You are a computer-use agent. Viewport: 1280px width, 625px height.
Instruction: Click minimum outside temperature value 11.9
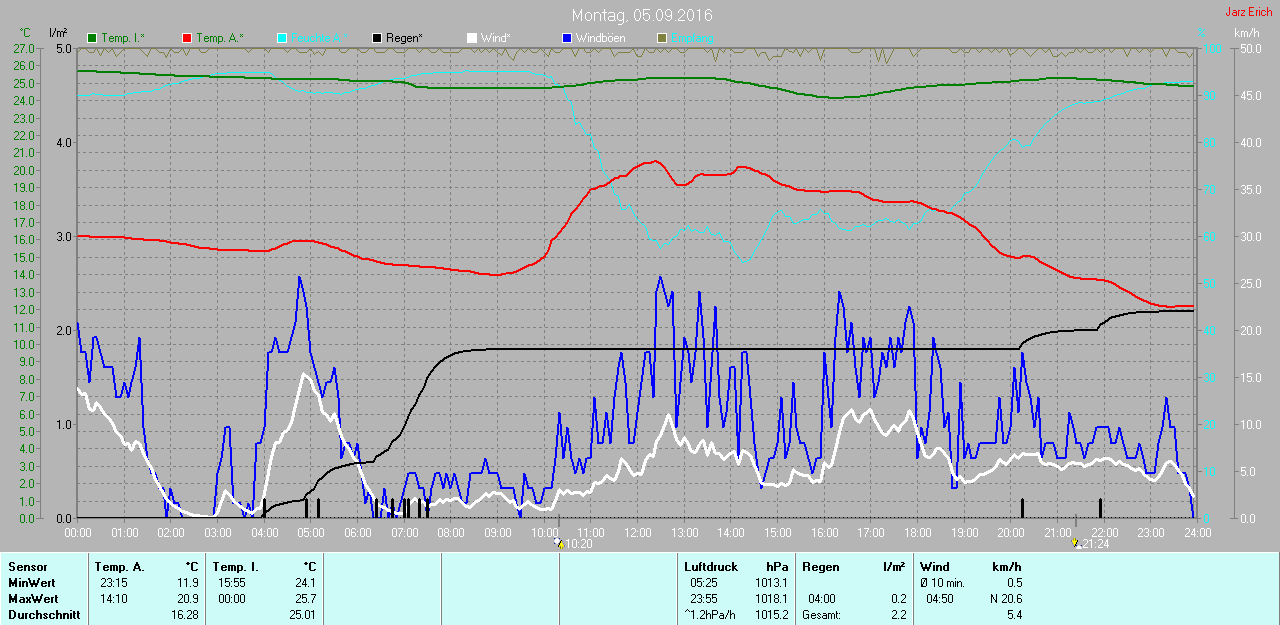187,583
